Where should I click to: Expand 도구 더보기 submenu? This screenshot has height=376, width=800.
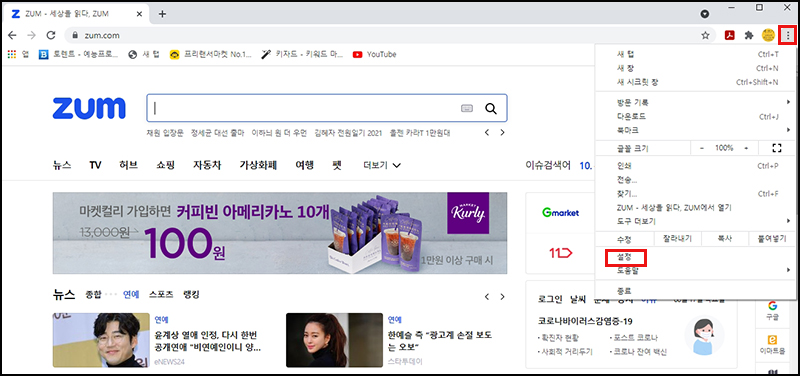695,221
